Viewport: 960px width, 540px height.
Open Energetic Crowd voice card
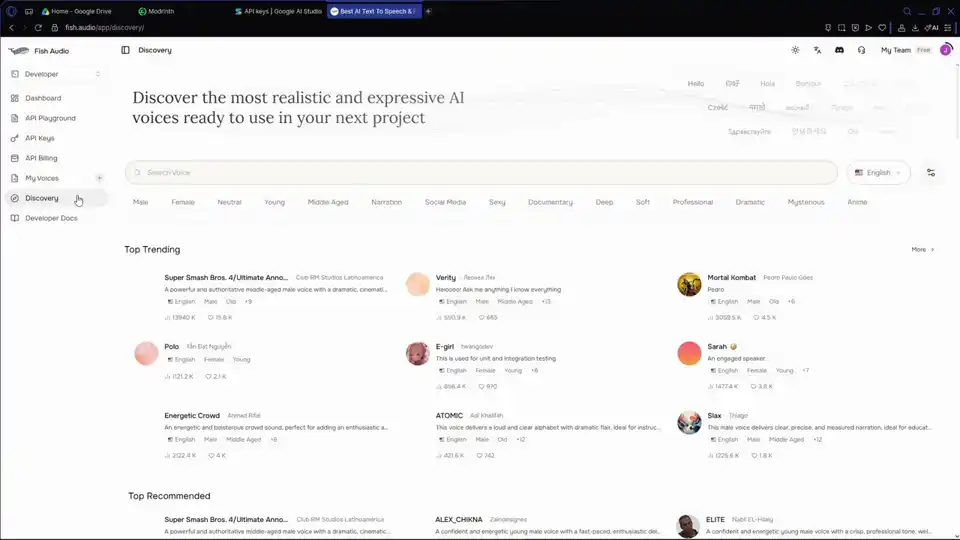point(192,416)
